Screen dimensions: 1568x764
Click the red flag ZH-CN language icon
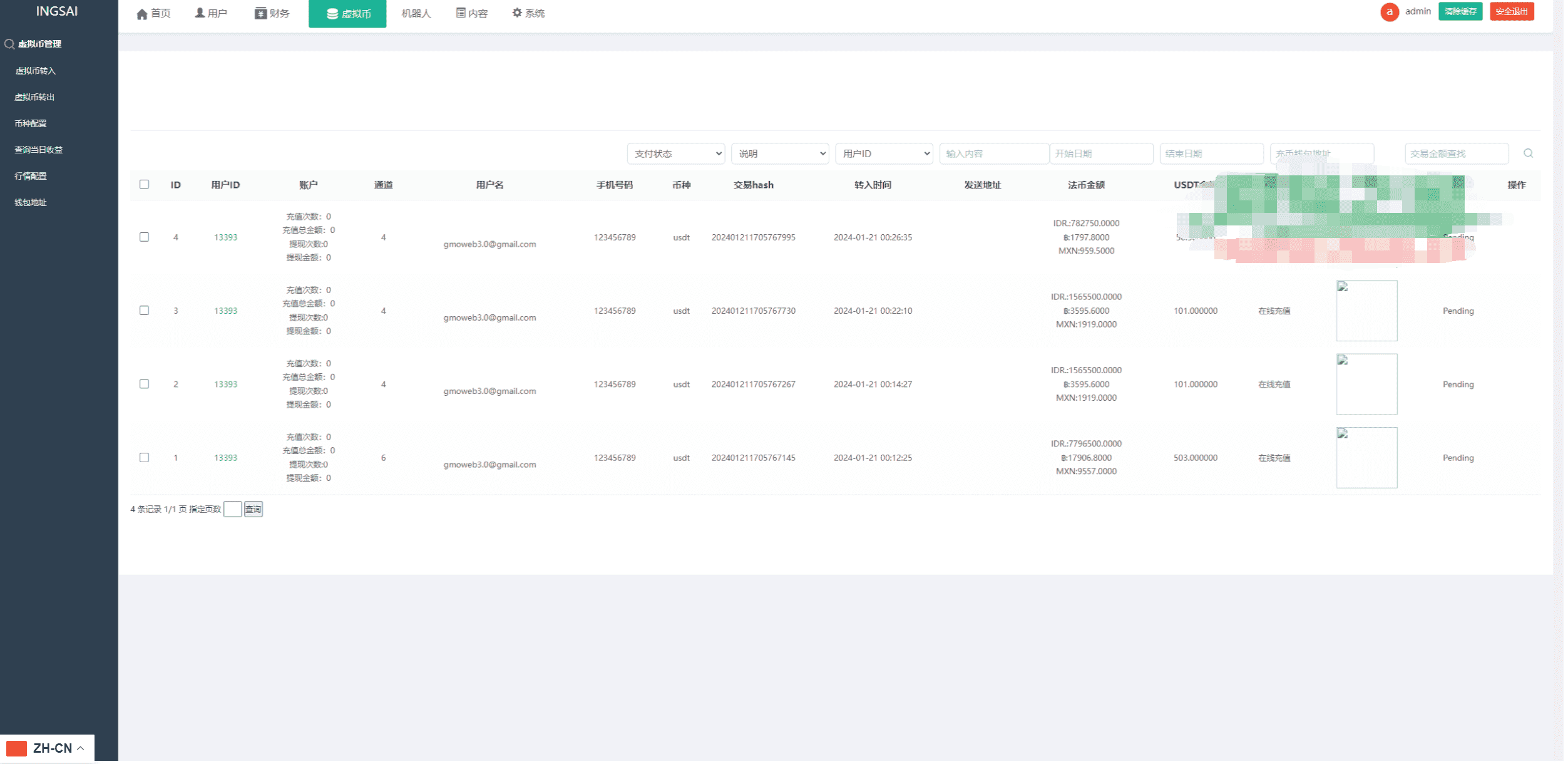(16, 748)
